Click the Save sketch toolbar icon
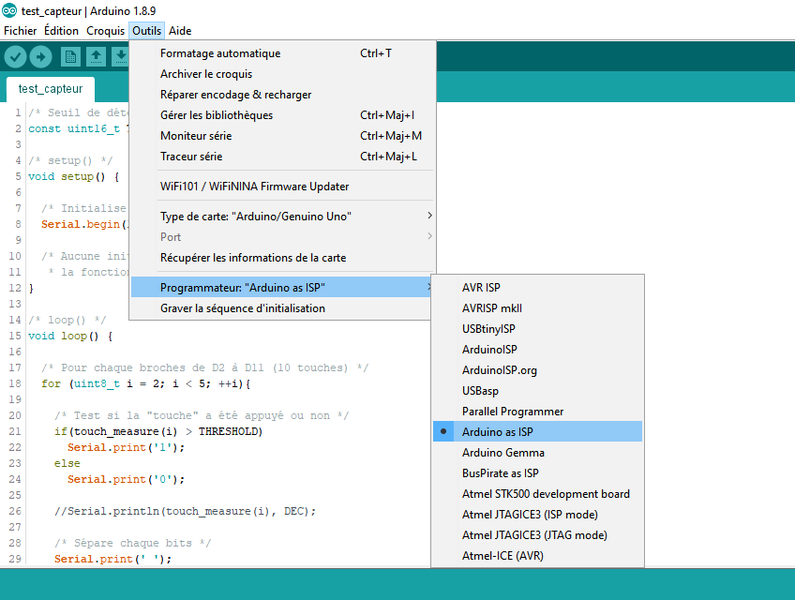The image size is (795, 600). point(119,57)
